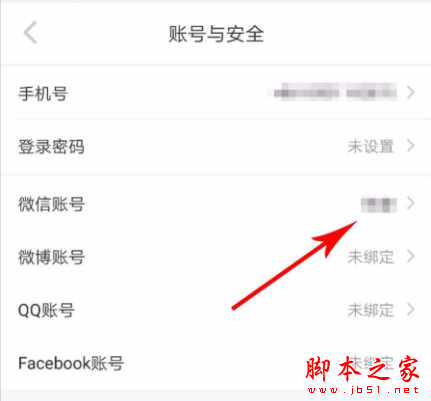The image size is (431, 401).
Task: Click the chevron in the 登录密码 row
Action: (x=411, y=146)
